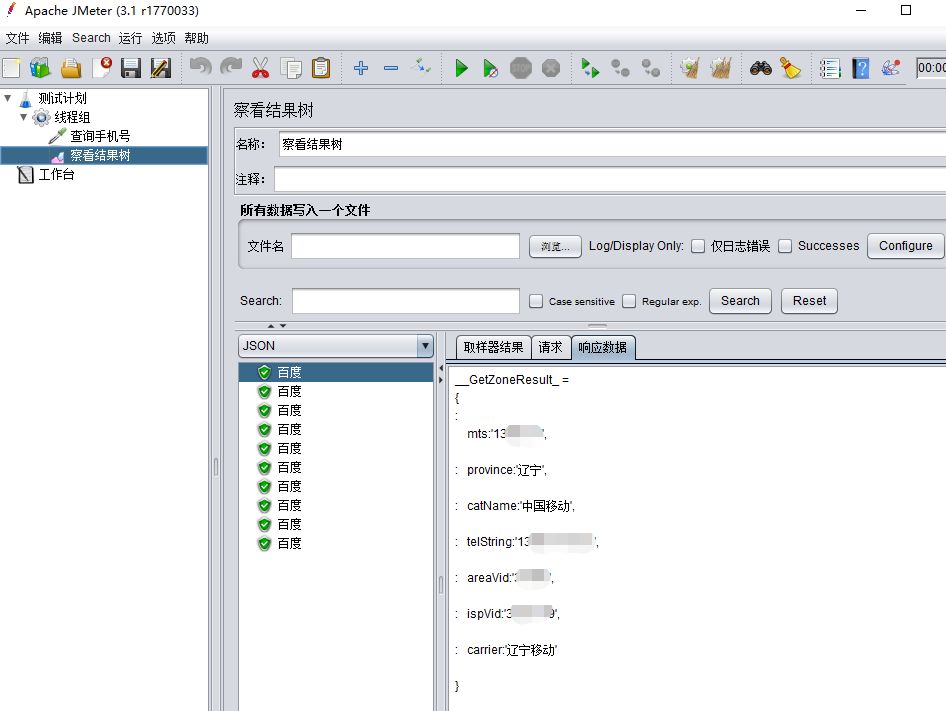Click the Copy icon in toolbar

(x=291, y=68)
